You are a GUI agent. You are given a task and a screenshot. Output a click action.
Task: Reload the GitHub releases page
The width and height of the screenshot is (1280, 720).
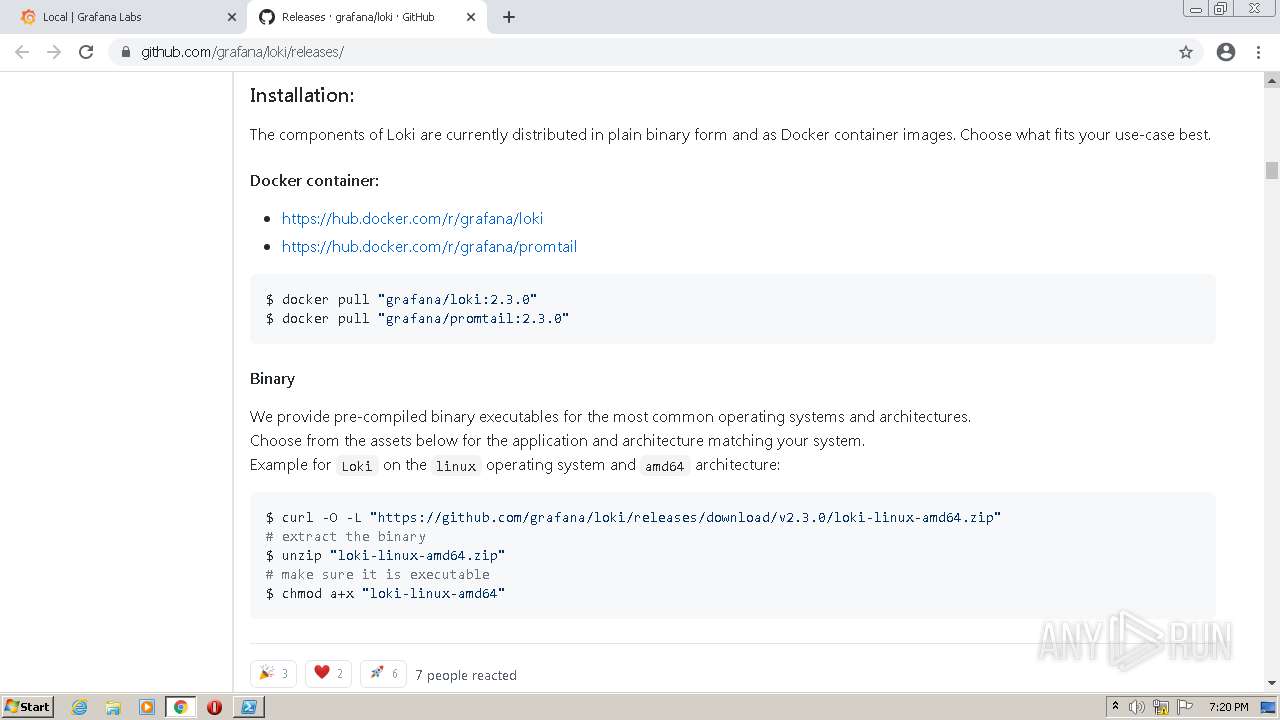(86, 52)
